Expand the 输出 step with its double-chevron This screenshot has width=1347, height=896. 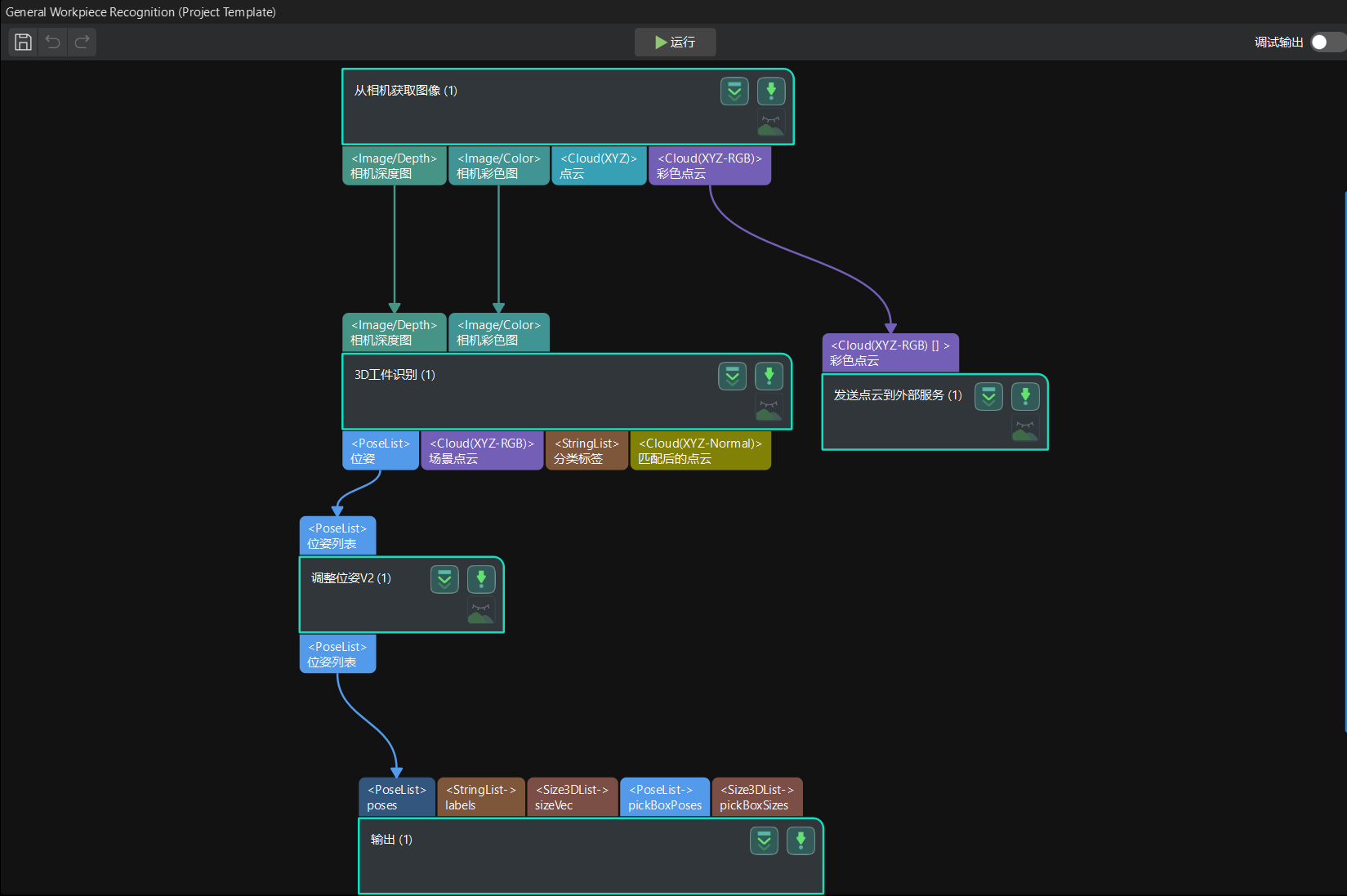tap(764, 840)
